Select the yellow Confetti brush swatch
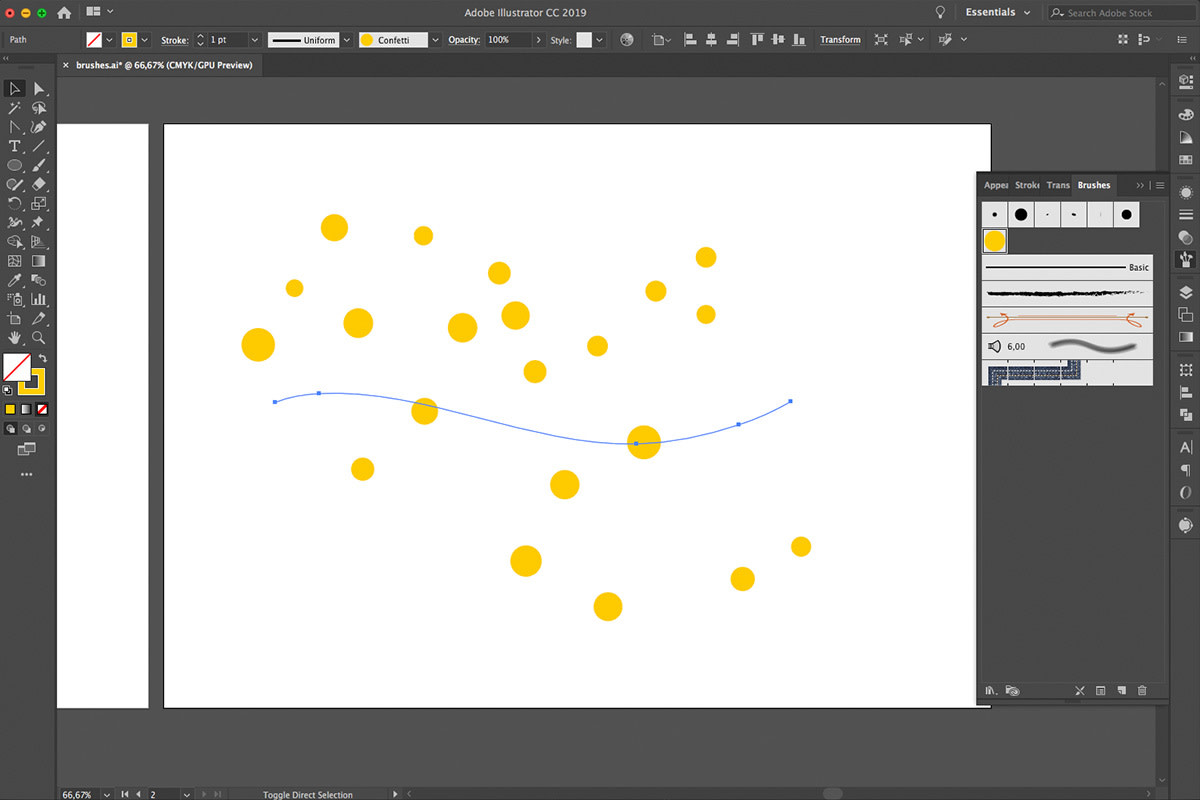1200x800 pixels. (994, 240)
